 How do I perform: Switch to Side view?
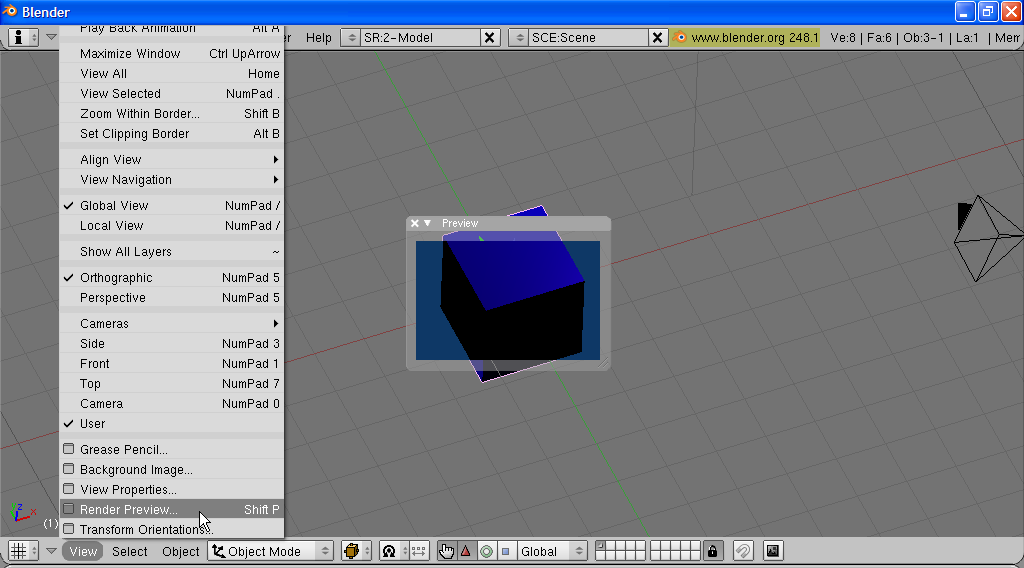[172, 344]
